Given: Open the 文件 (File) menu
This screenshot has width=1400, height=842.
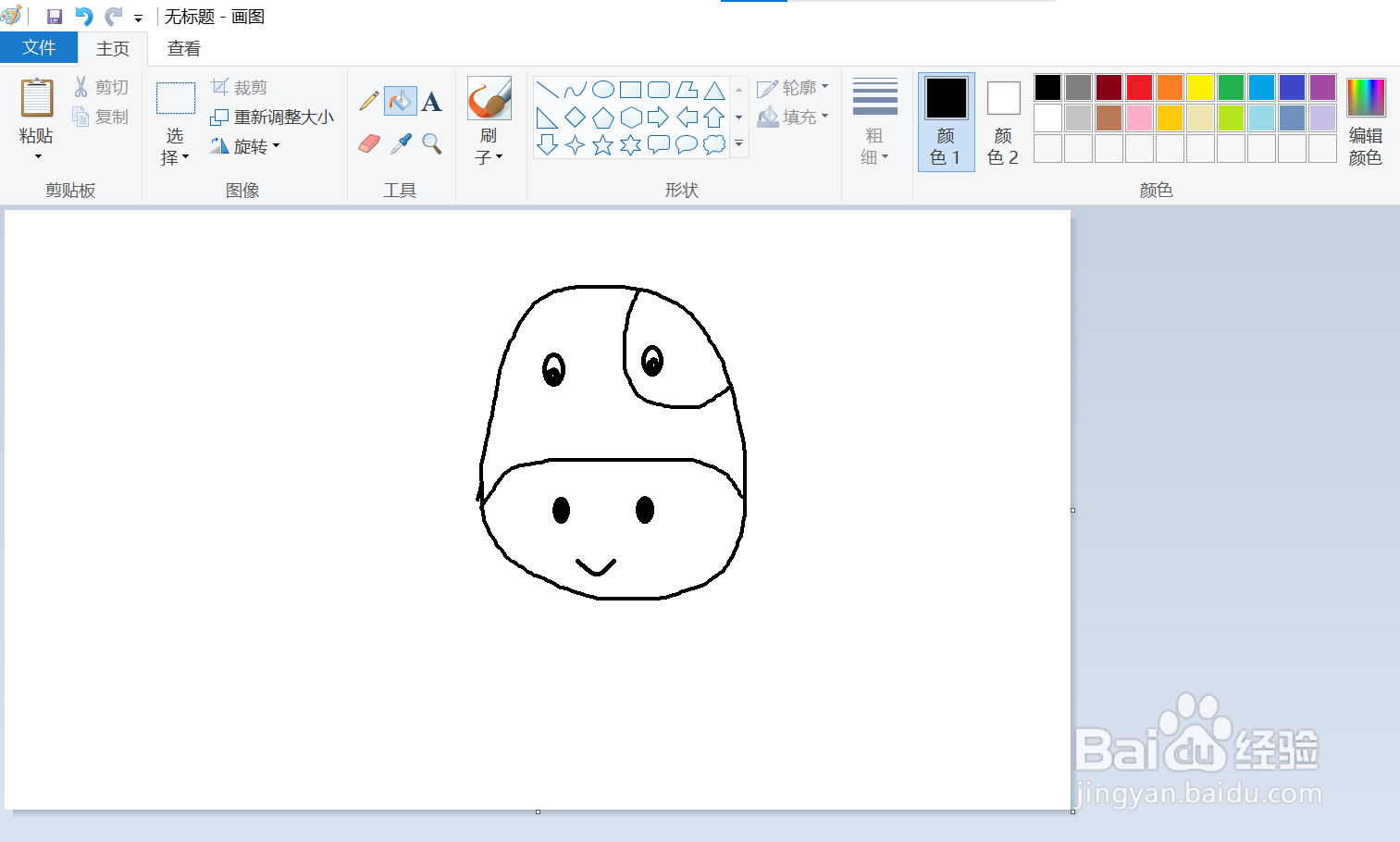Looking at the screenshot, I should pos(39,48).
